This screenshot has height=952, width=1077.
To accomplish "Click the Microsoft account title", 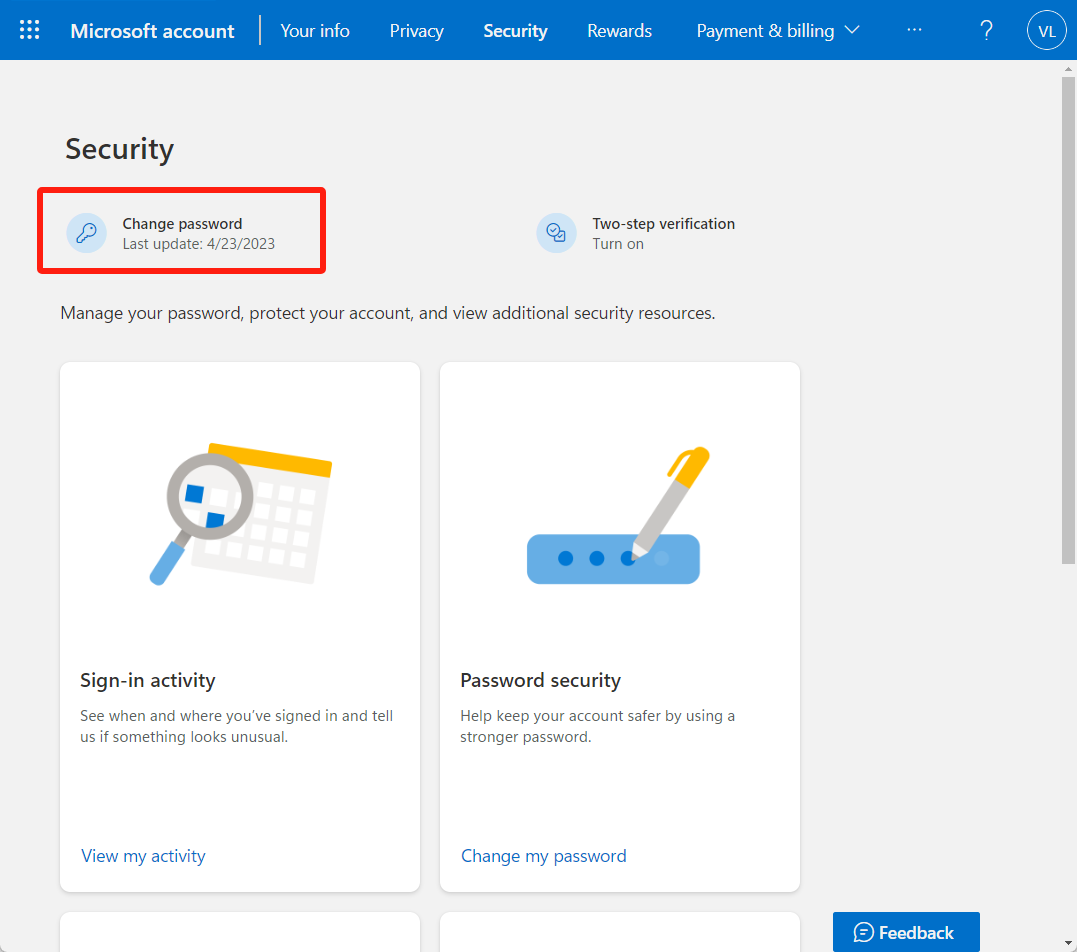I will [152, 31].
